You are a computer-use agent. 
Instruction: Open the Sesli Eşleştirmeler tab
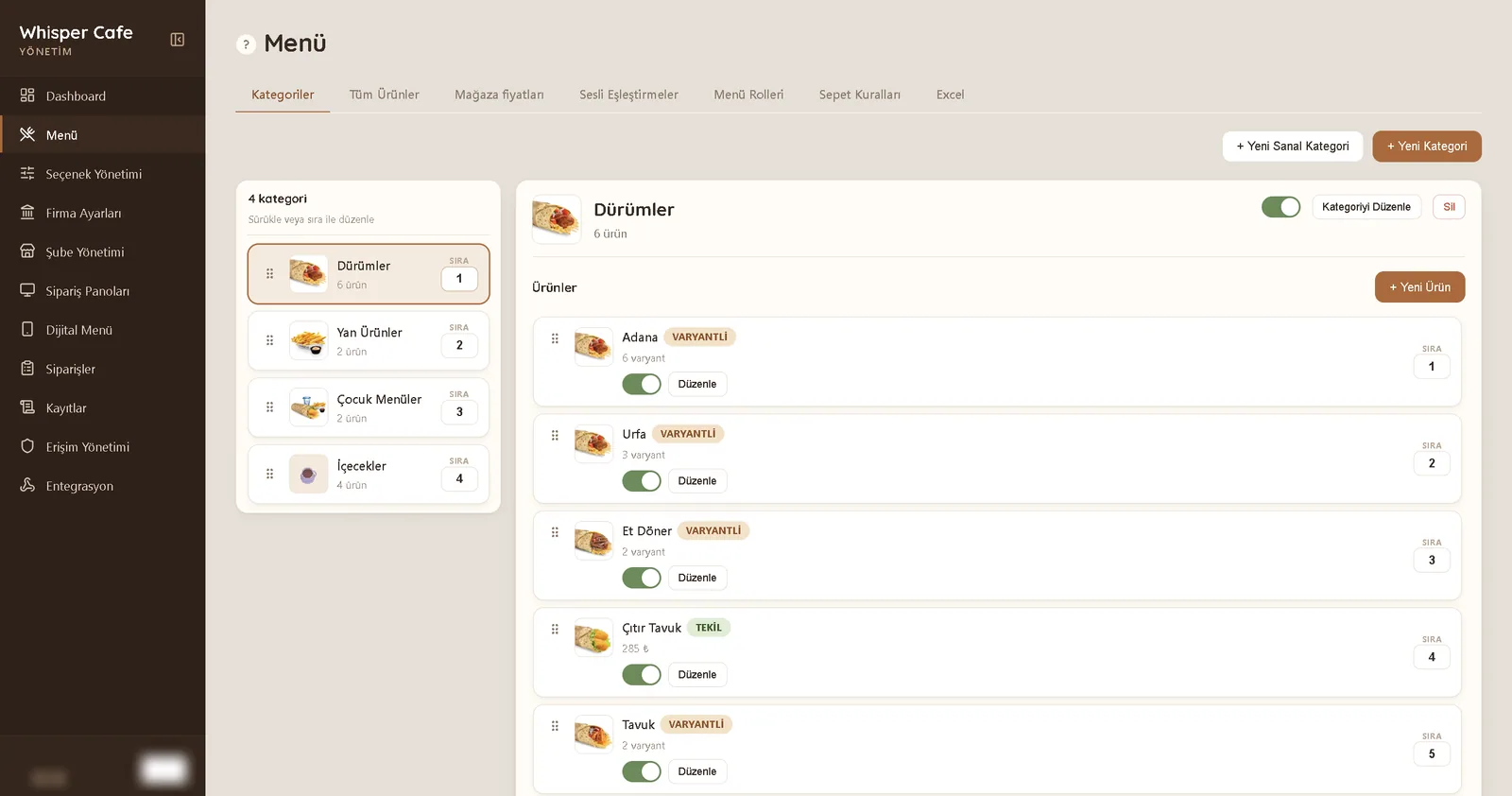click(x=628, y=95)
